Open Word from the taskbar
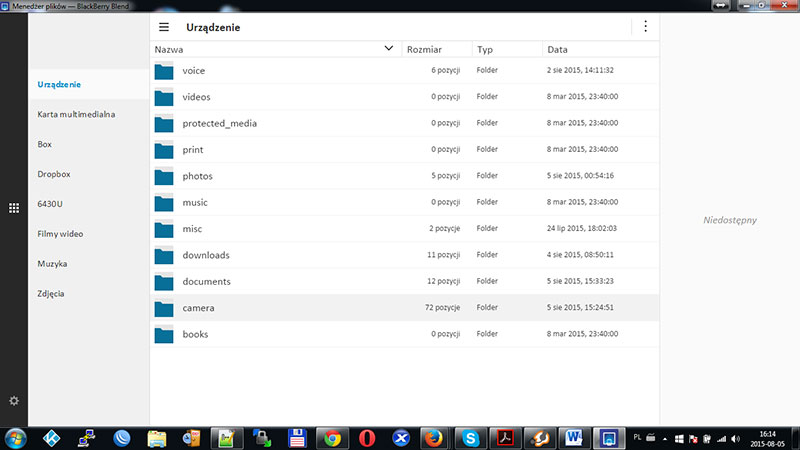 [x=574, y=438]
